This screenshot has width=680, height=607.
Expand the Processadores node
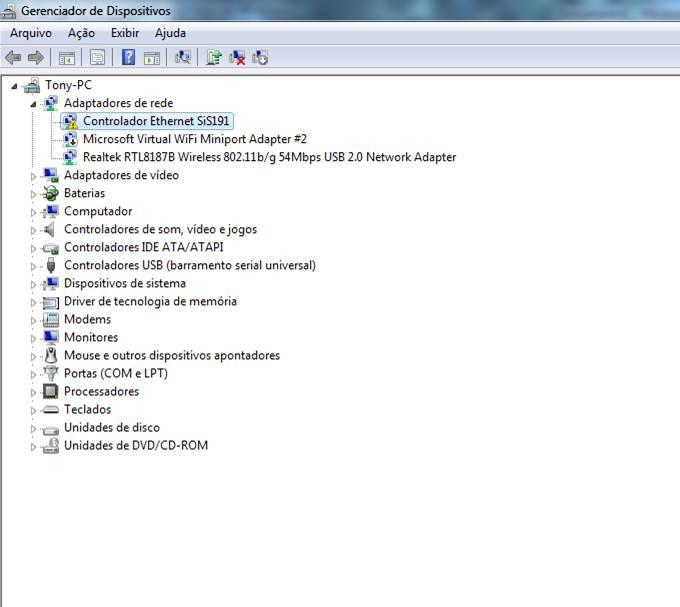tap(33, 392)
